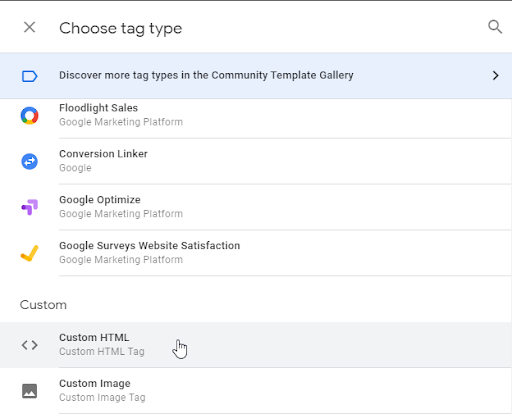
Task: Click the Custom Image picture icon
Action: 29,391
